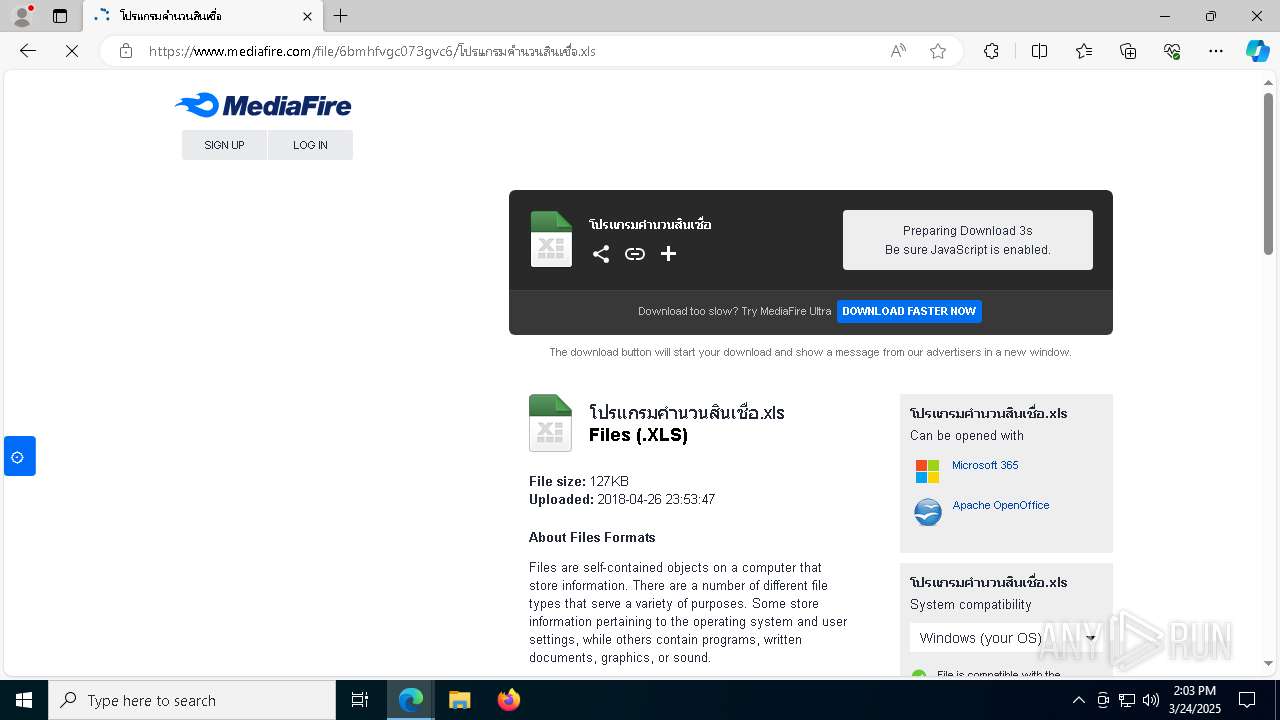Click the Apache OpenOffice logo icon
The height and width of the screenshot is (720, 1280).
tap(928, 512)
